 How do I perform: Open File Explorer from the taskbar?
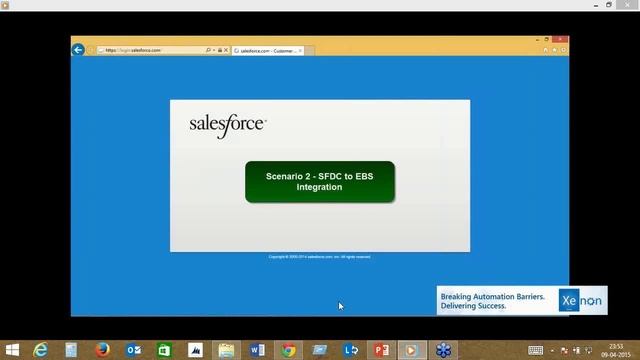point(226,350)
